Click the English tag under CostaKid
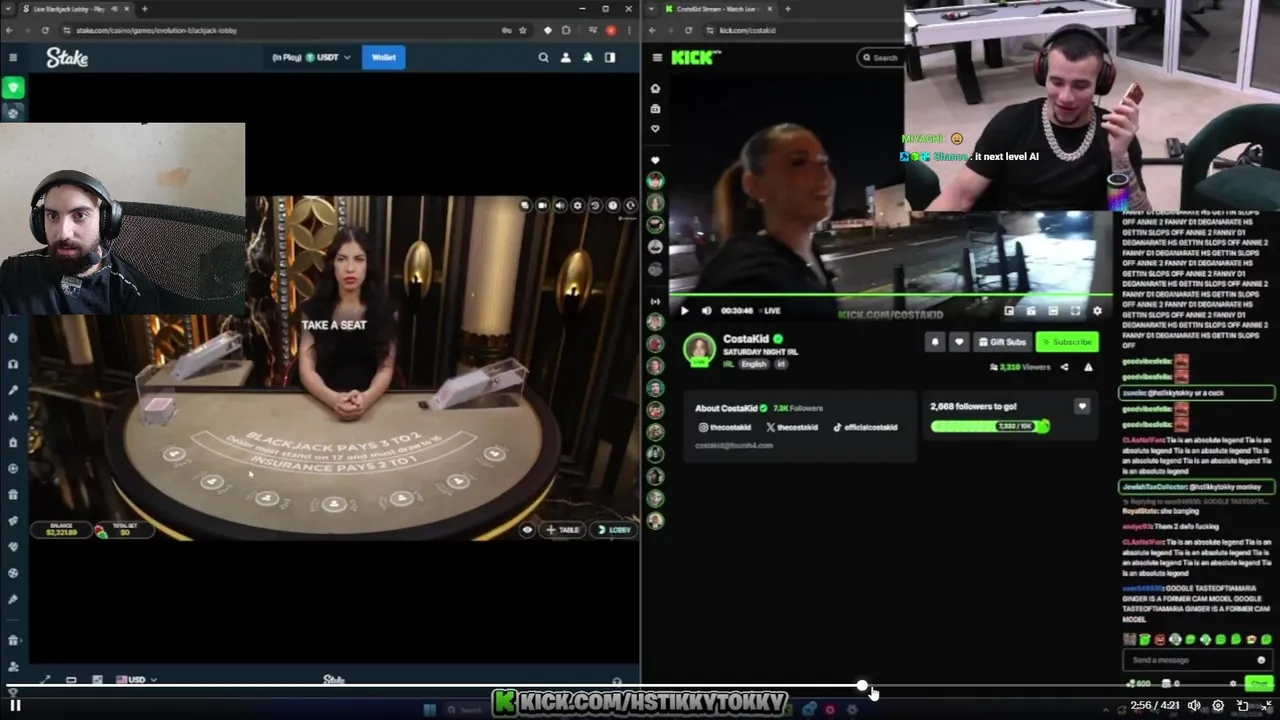 [753, 364]
